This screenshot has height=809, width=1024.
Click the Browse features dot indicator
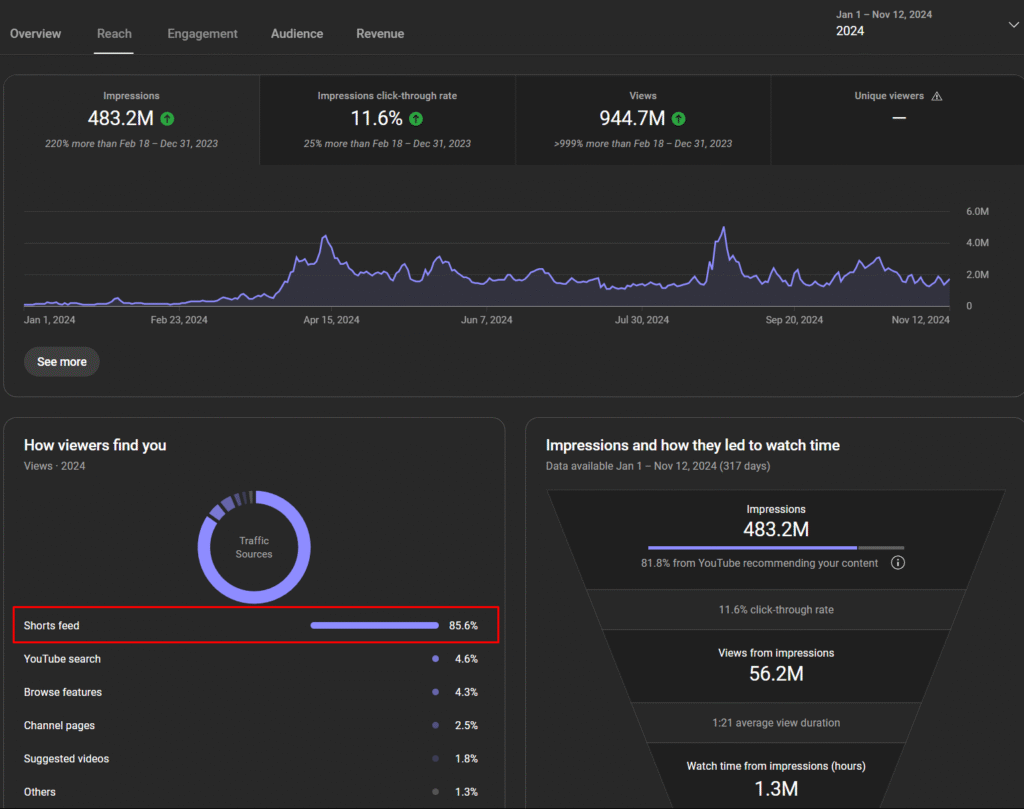click(435, 692)
